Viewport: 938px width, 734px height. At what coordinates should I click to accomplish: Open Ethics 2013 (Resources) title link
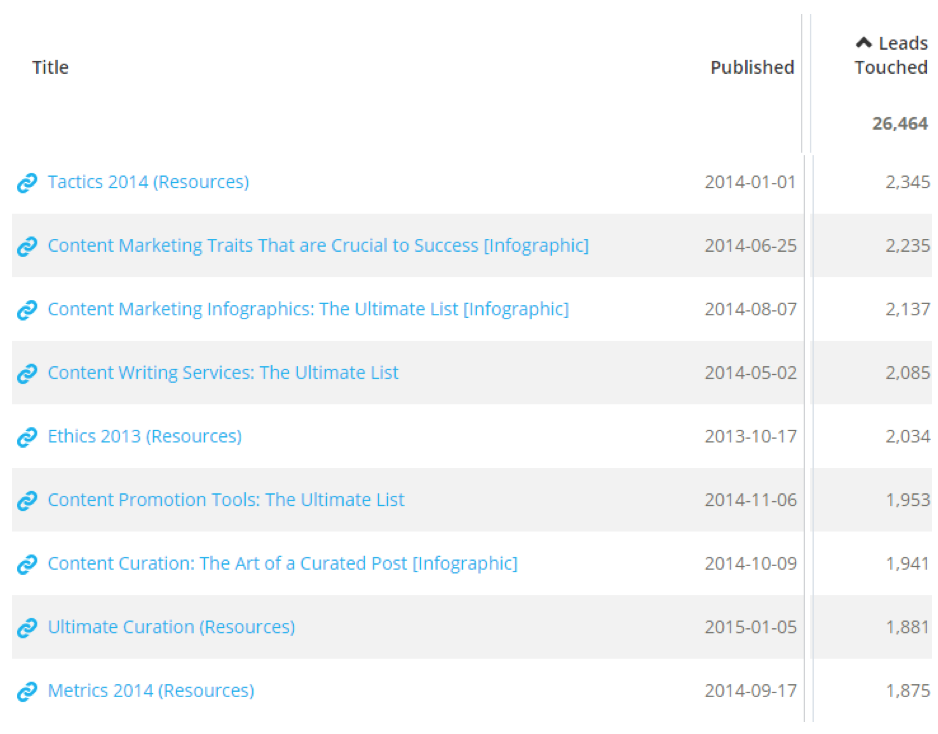pyautogui.click(x=145, y=436)
